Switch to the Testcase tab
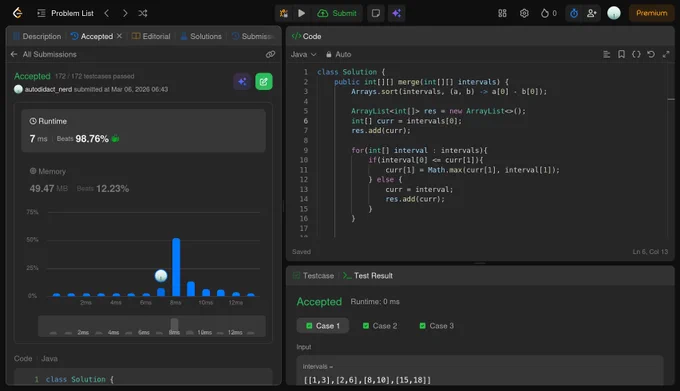The image size is (680, 391). (x=314, y=276)
